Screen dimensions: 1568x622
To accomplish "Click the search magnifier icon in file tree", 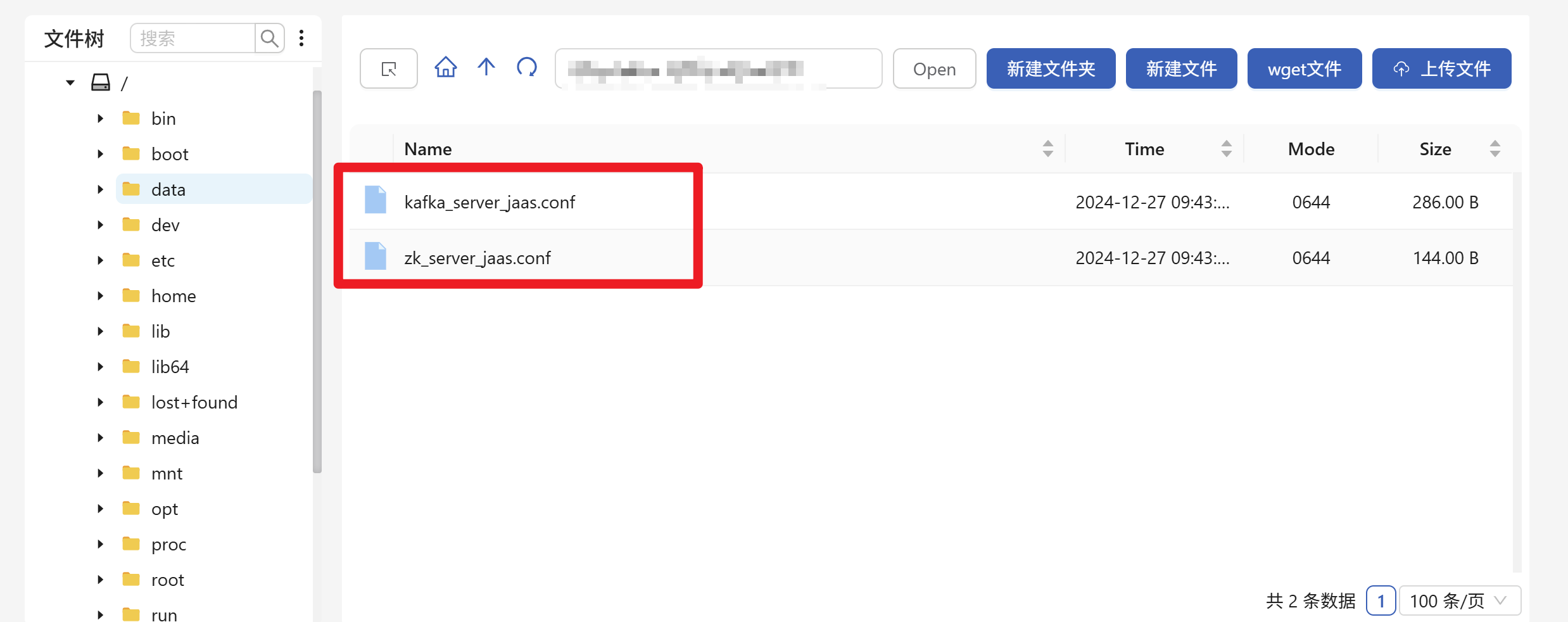I will [269, 39].
